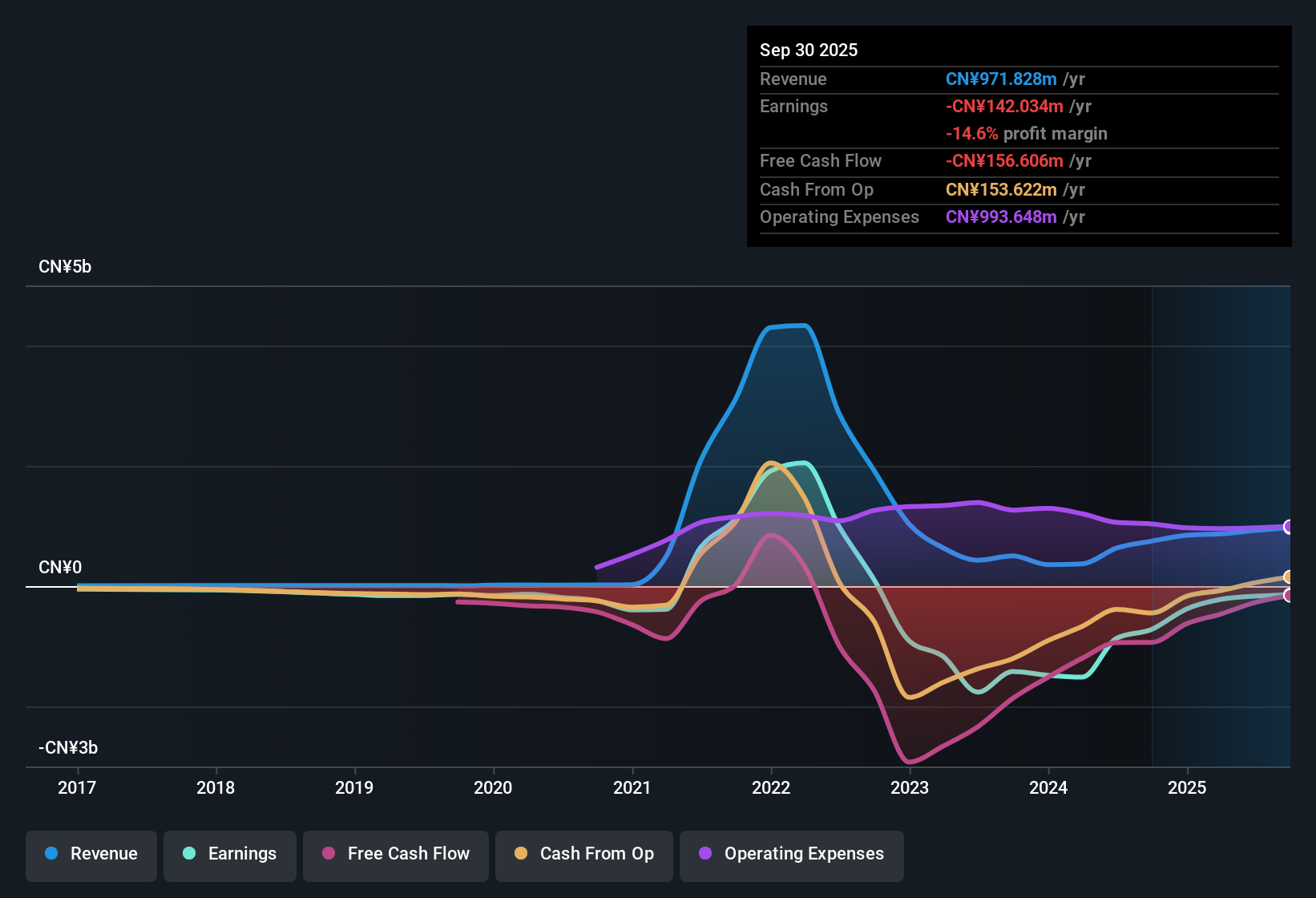Click the CN¥971.828m Revenue value
The image size is (1316, 898).
[x=1000, y=79]
